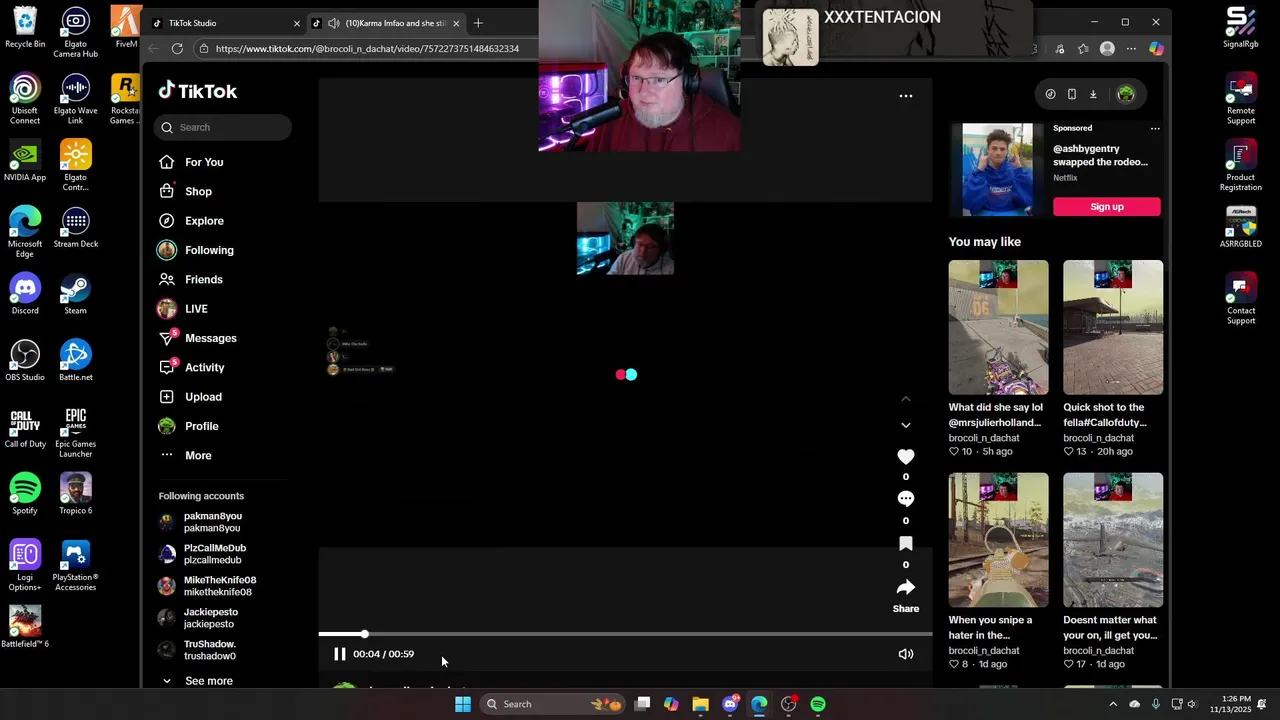This screenshot has width=1280, height=720.
Task: Open the LIVE section
Action: 196,309
